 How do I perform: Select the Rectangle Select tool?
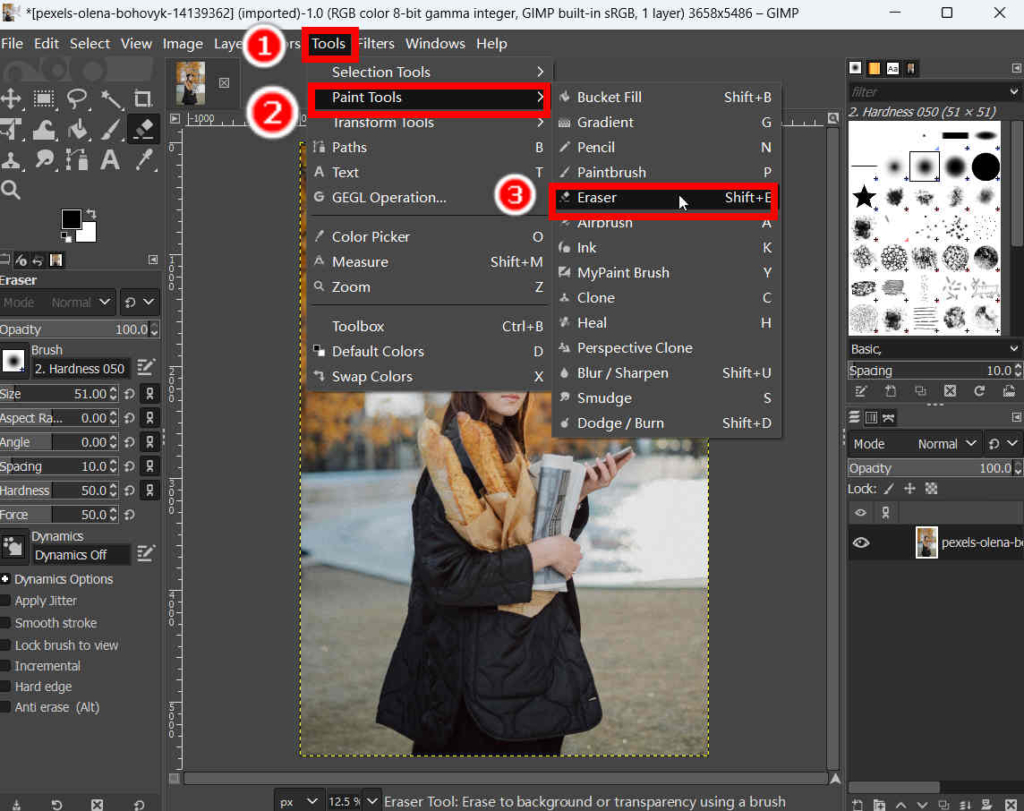tap(43, 98)
